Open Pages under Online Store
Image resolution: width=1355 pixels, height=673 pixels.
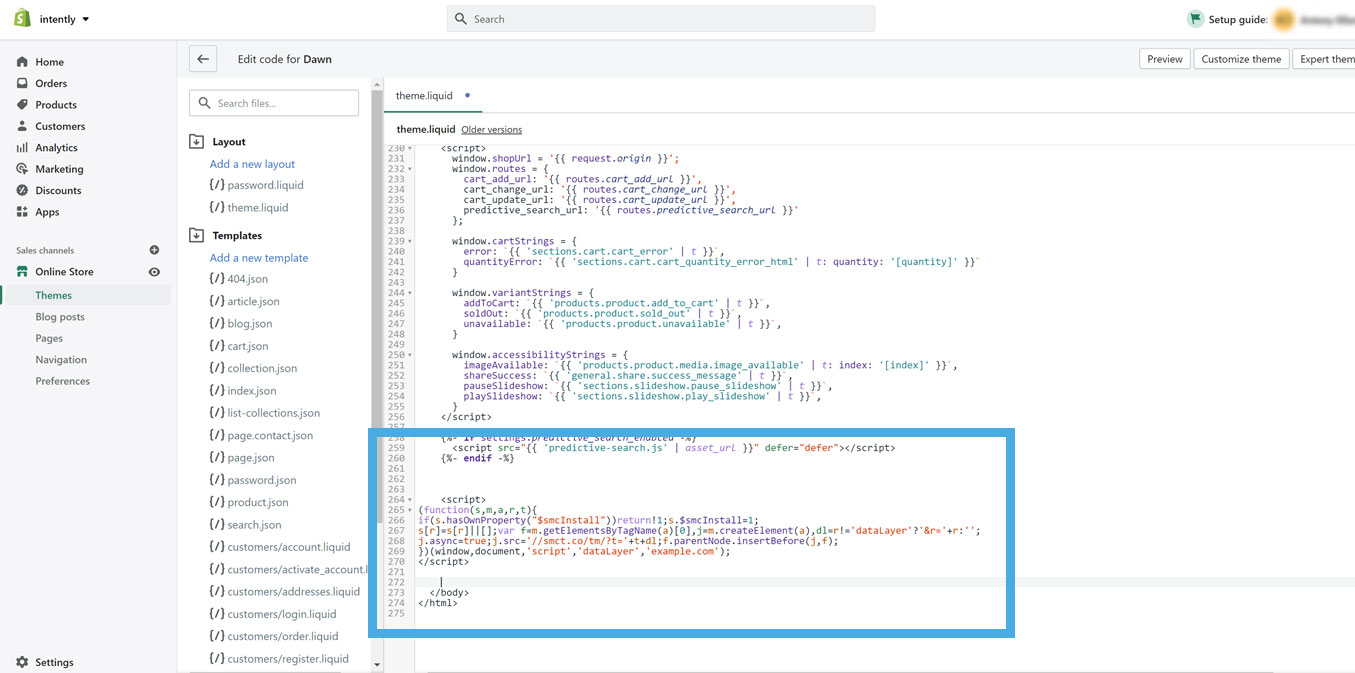[x=49, y=338]
